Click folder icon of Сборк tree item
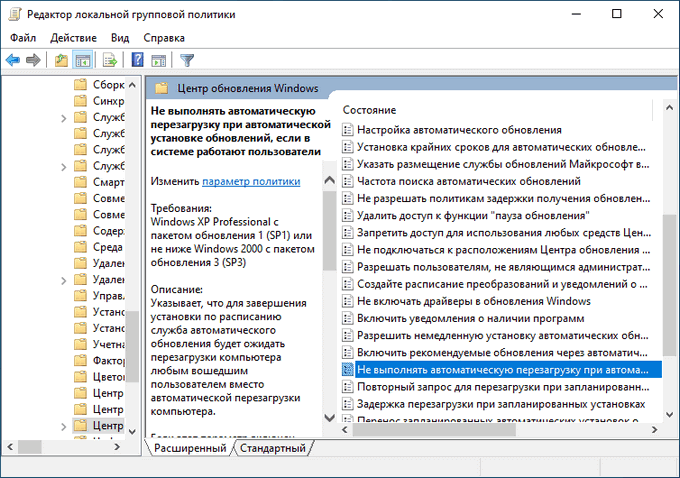Viewport: 680px width, 478px height. pos(80,85)
